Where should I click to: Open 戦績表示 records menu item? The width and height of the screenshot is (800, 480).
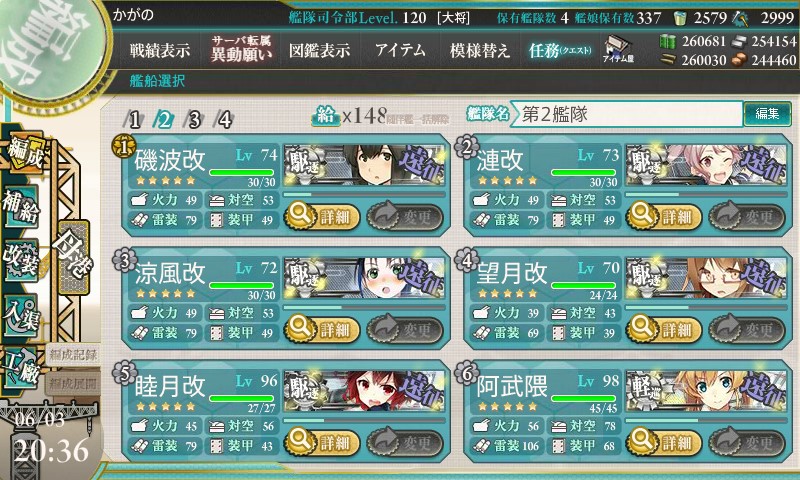[x=159, y=50]
